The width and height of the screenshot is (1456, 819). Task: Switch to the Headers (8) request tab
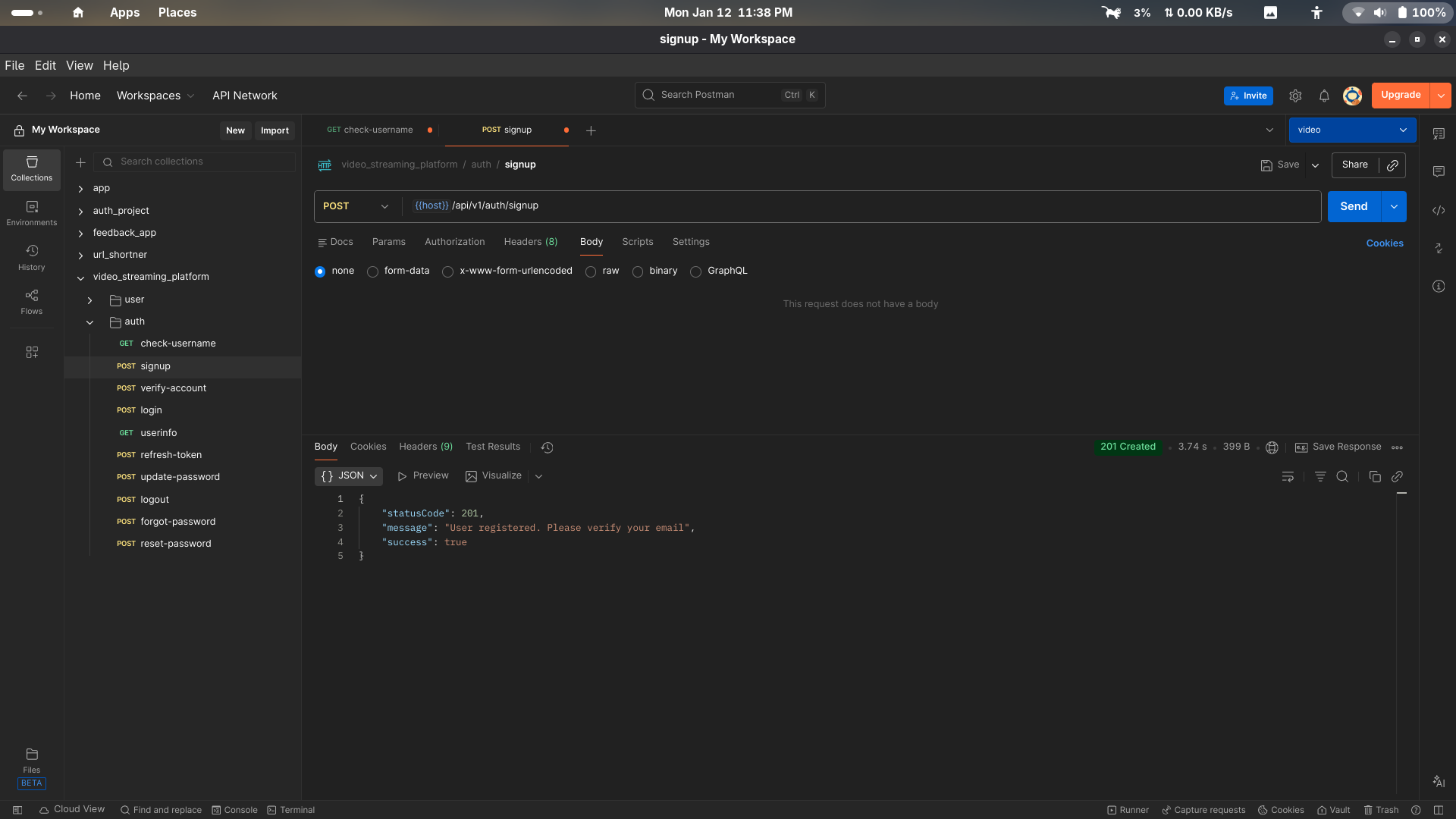pos(530,242)
